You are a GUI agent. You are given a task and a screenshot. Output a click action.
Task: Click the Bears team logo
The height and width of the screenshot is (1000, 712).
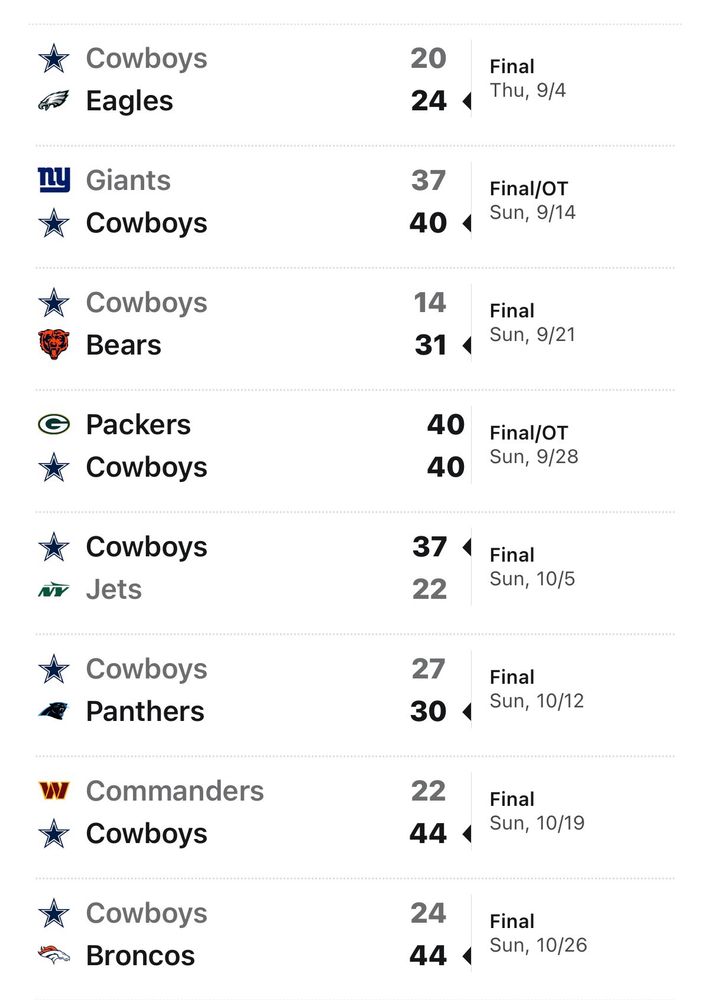pyautogui.click(x=54, y=344)
